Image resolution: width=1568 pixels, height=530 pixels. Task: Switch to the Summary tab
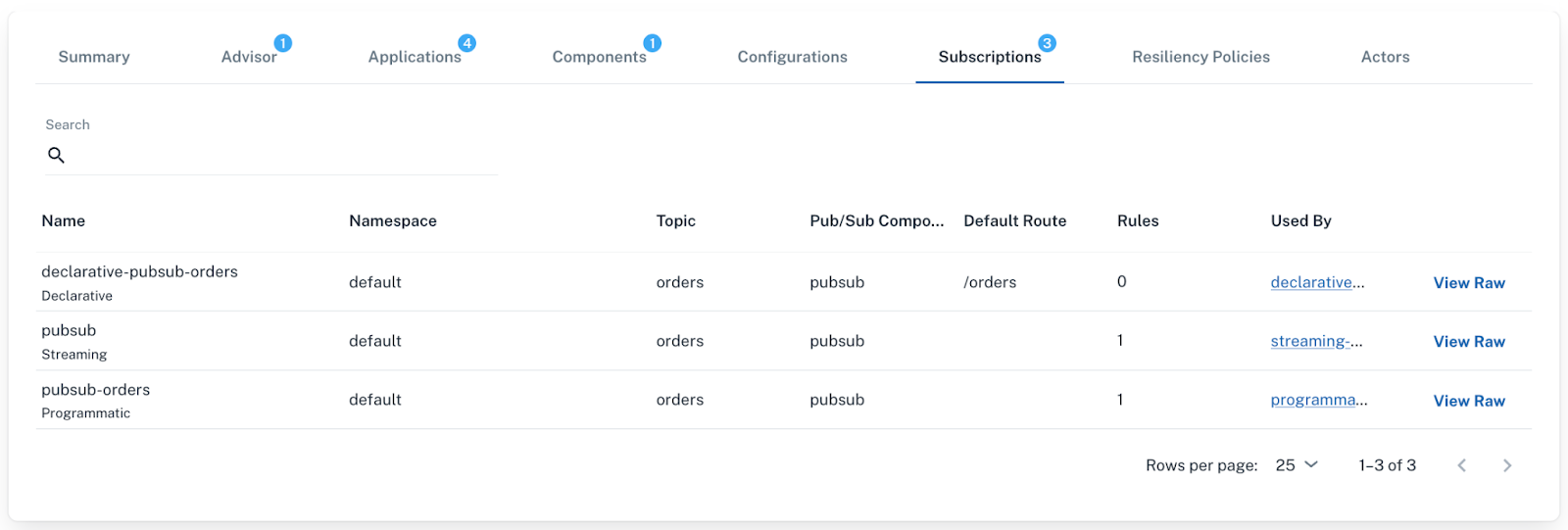[94, 57]
